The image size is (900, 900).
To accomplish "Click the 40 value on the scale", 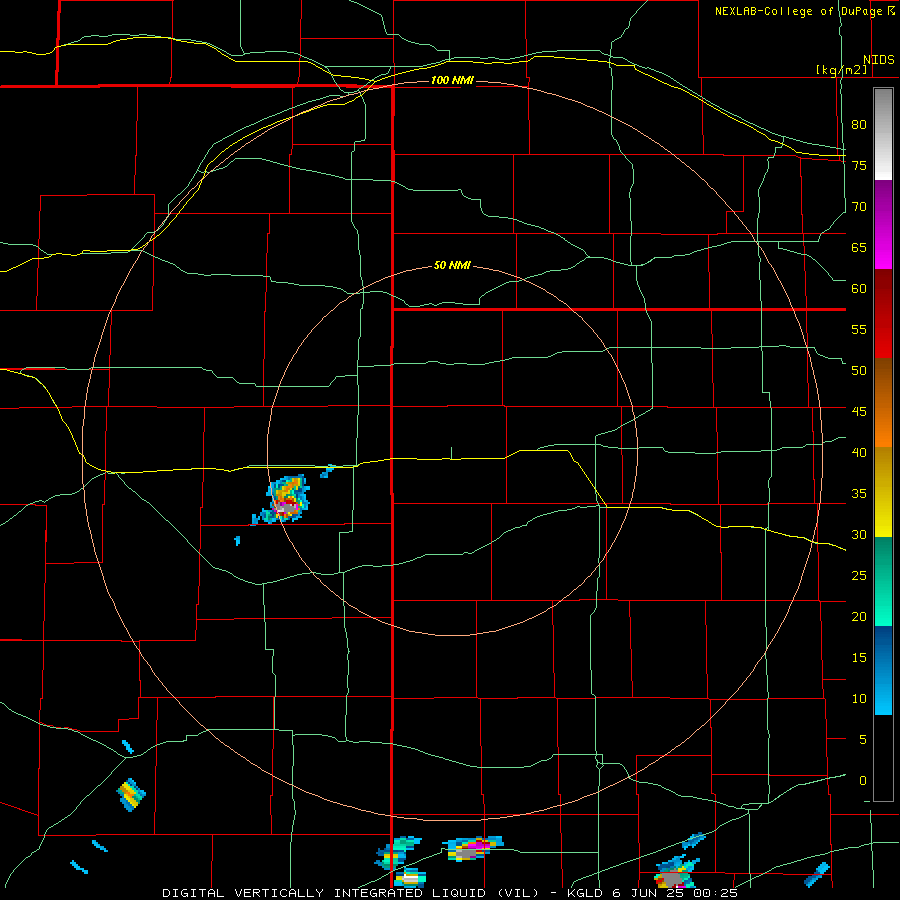I will pyautogui.click(x=859, y=452).
